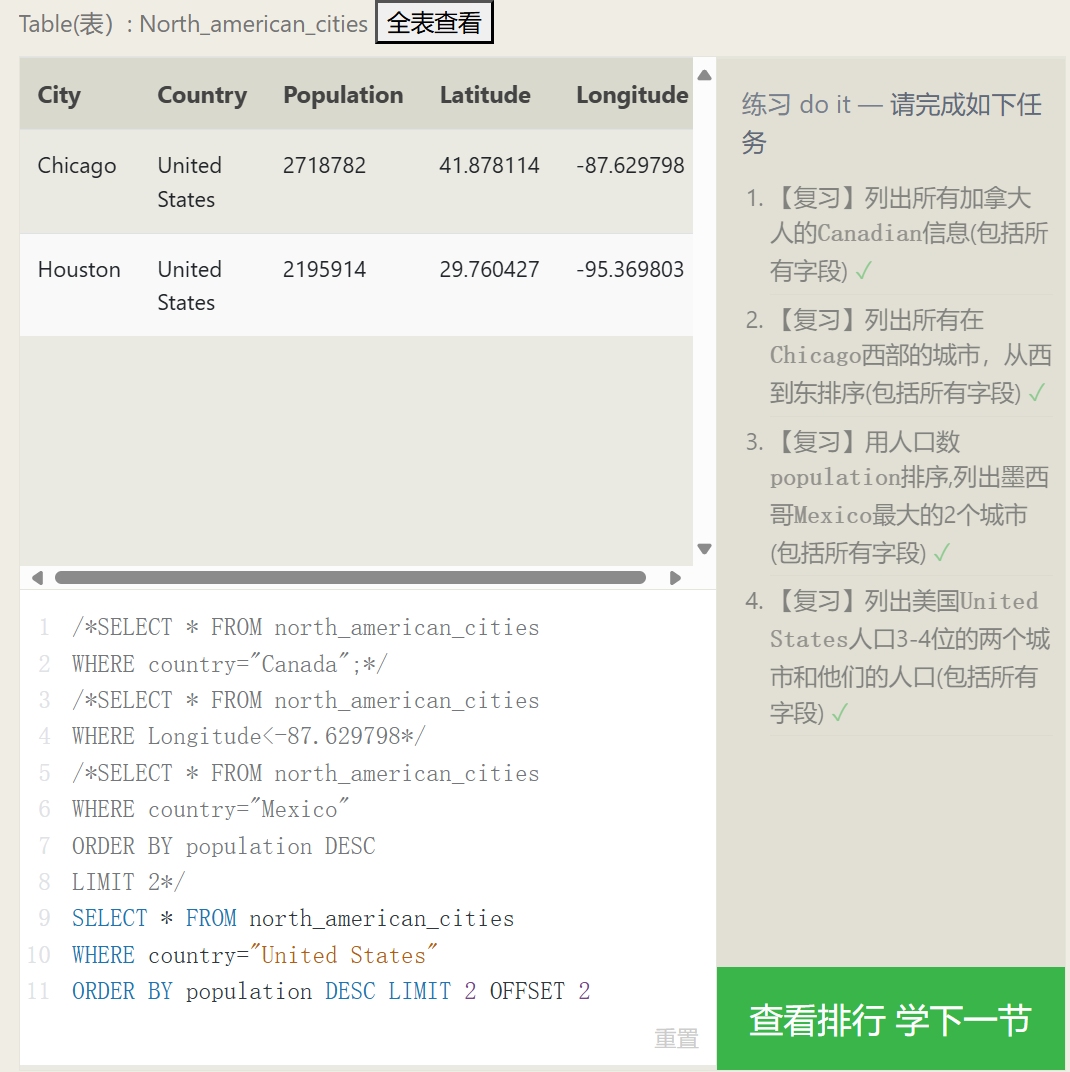Click table scroll up arrow

[704, 75]
